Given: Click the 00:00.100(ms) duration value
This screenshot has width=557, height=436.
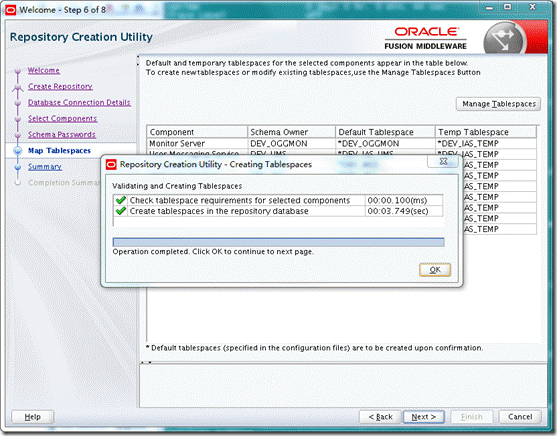Looking at the screenshot, I should [397, 200].
